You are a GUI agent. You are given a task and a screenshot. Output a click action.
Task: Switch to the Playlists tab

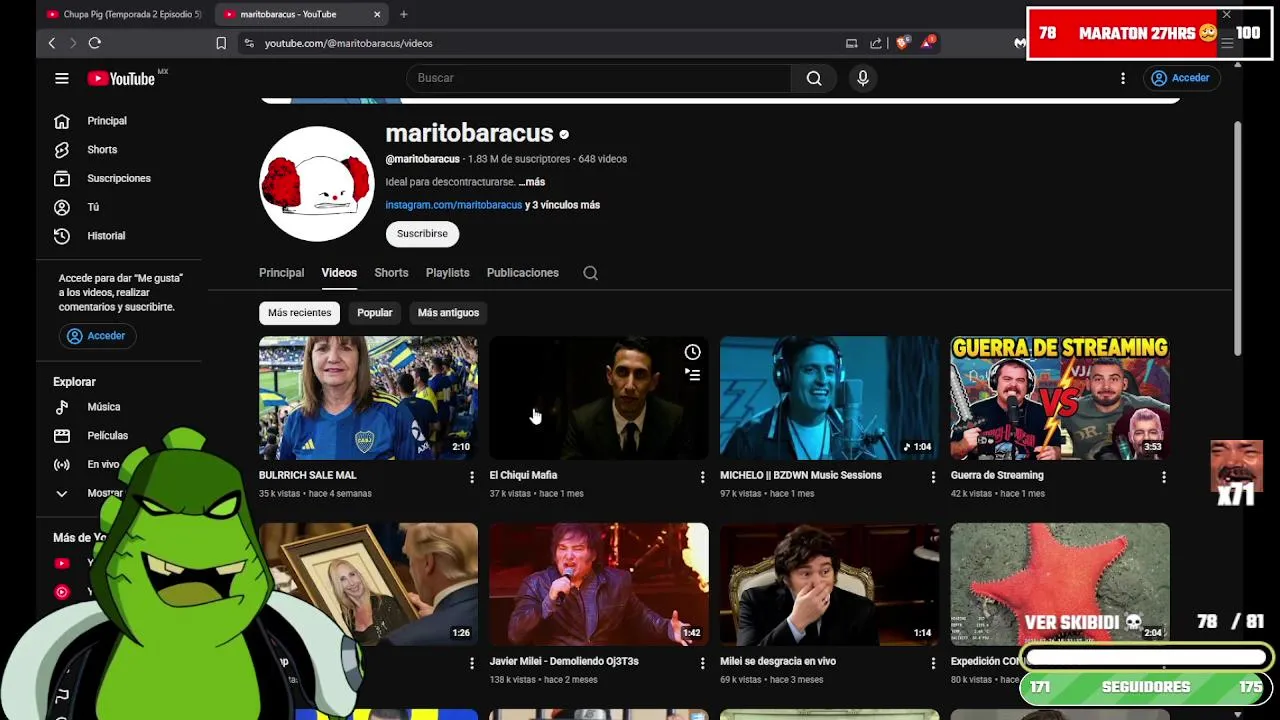[x=447, y=273]
